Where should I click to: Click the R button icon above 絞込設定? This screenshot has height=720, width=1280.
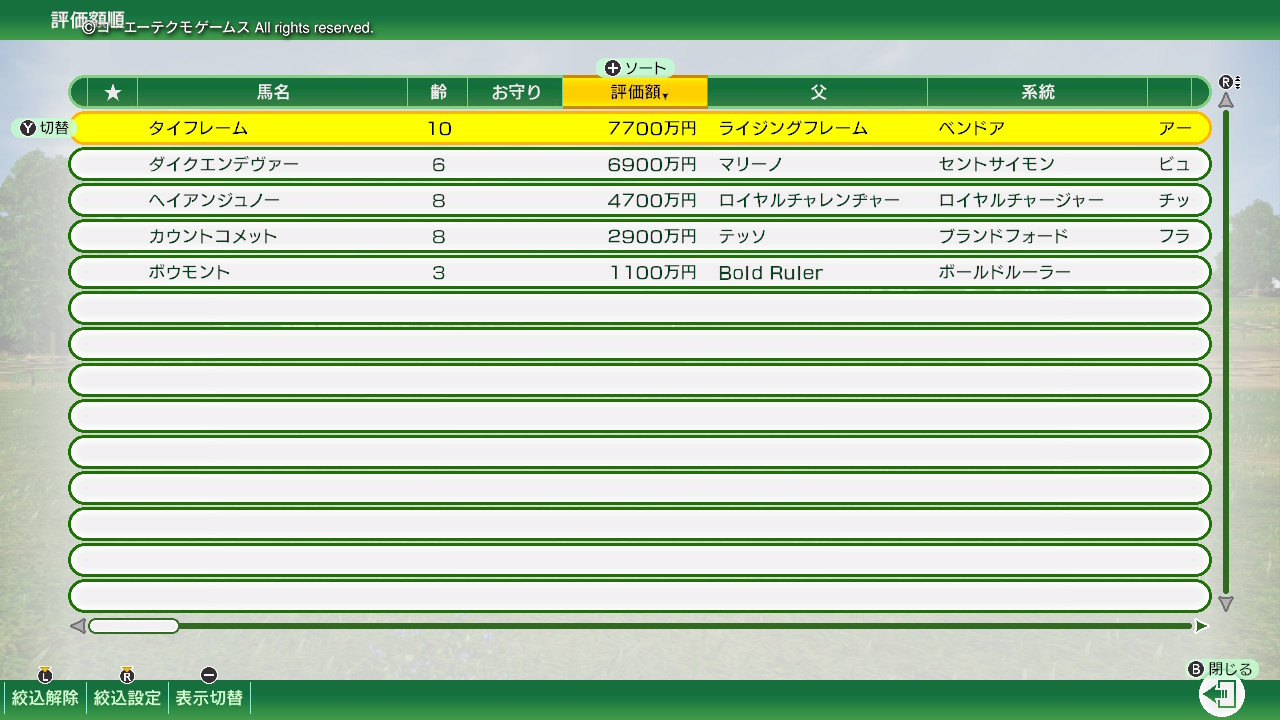(127, 675)
